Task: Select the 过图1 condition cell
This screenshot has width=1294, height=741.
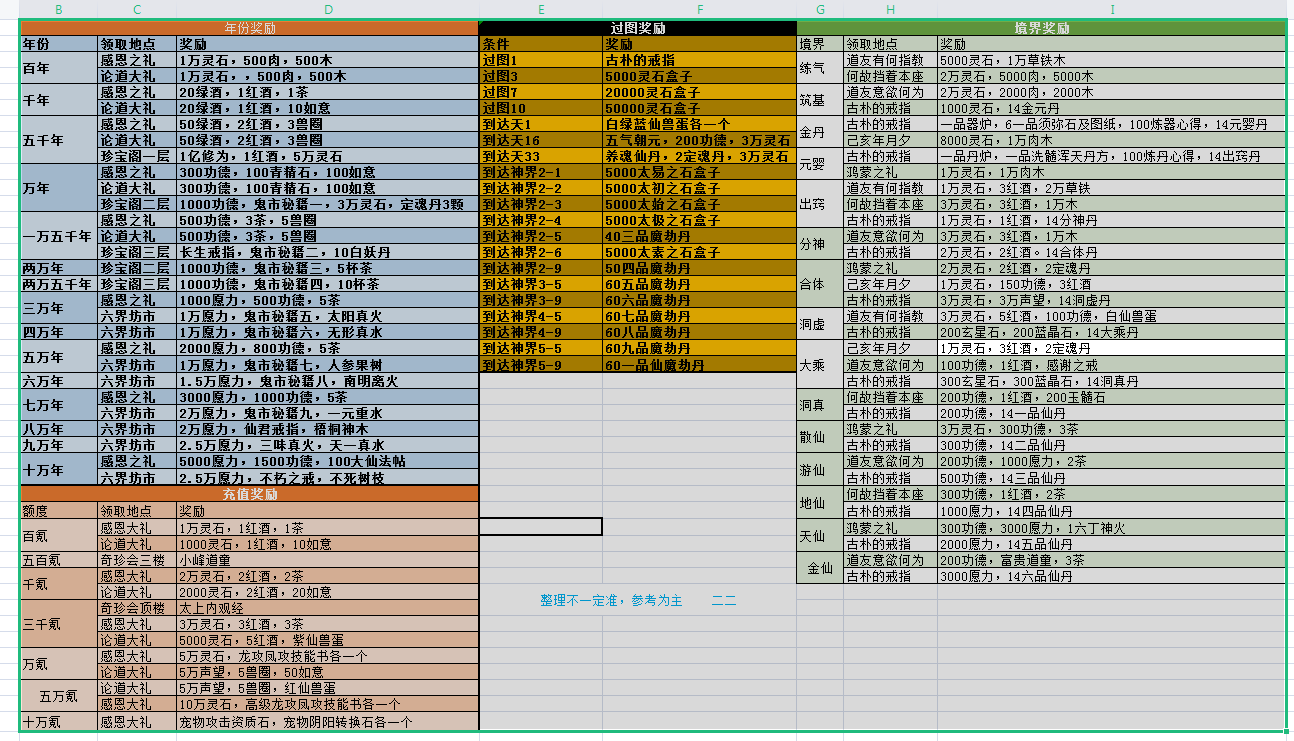Action: click(x=541, y=60)
